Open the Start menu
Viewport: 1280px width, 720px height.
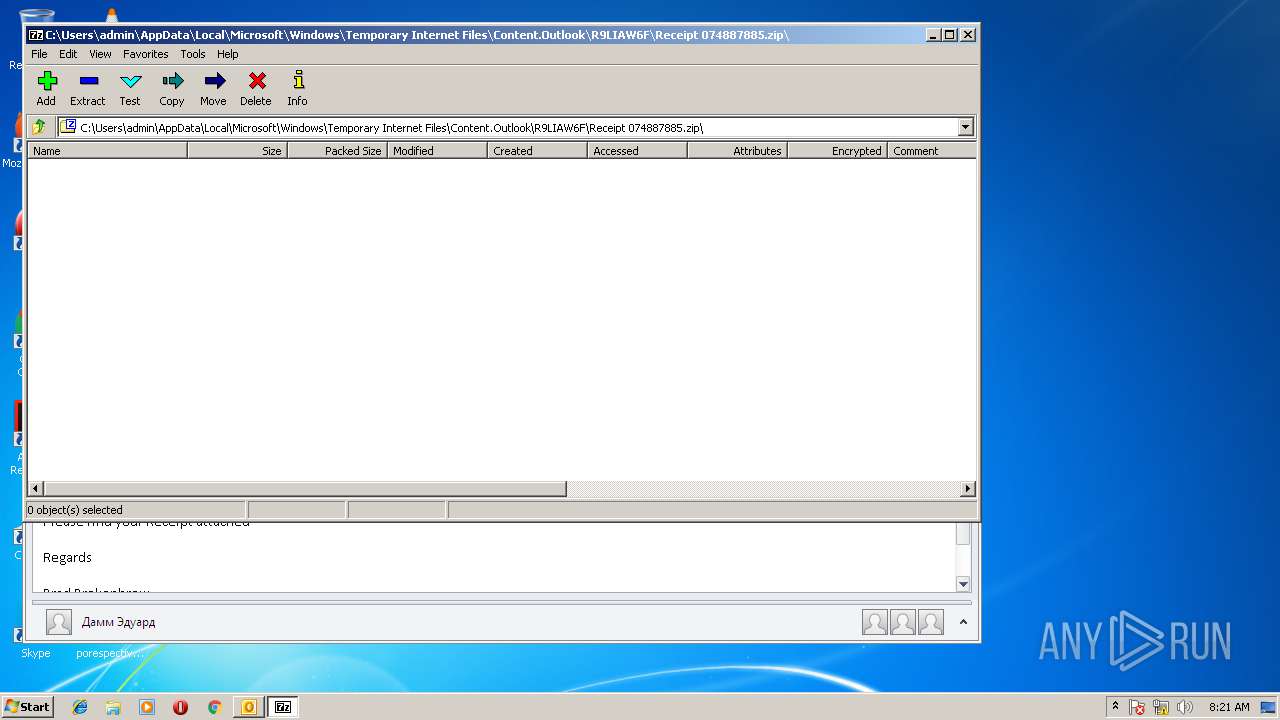(27, 707)
